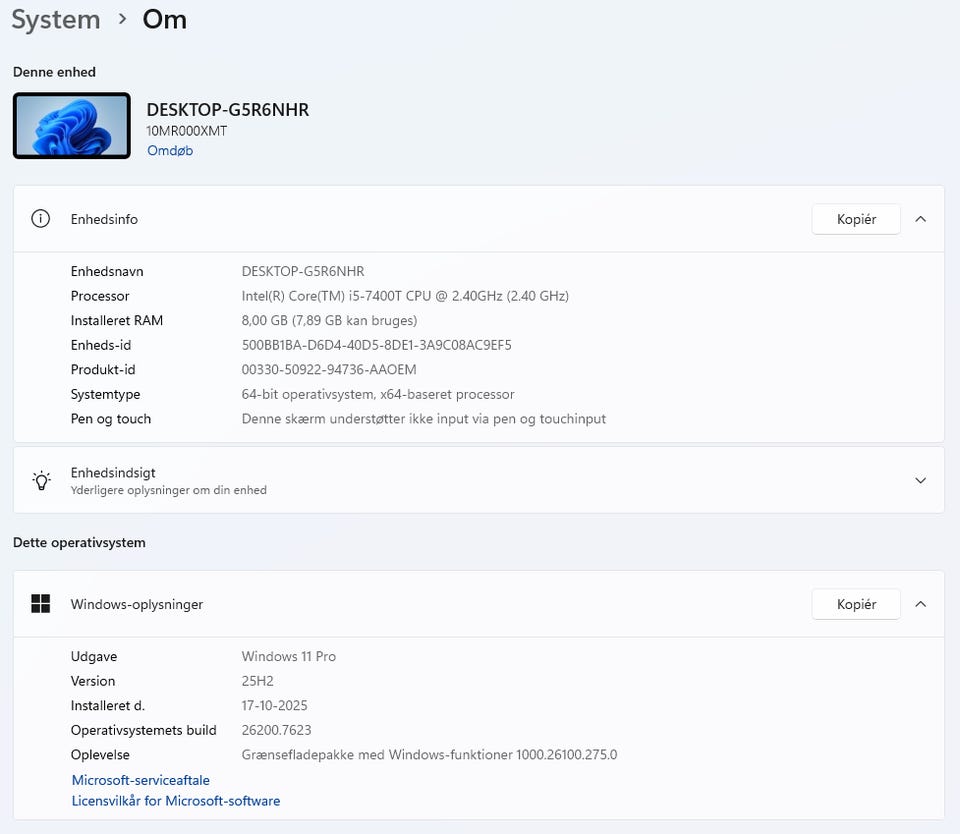Click the Enhedsindsigt lightbulb icon
The image size is (960, 834).
click(41, 481)
